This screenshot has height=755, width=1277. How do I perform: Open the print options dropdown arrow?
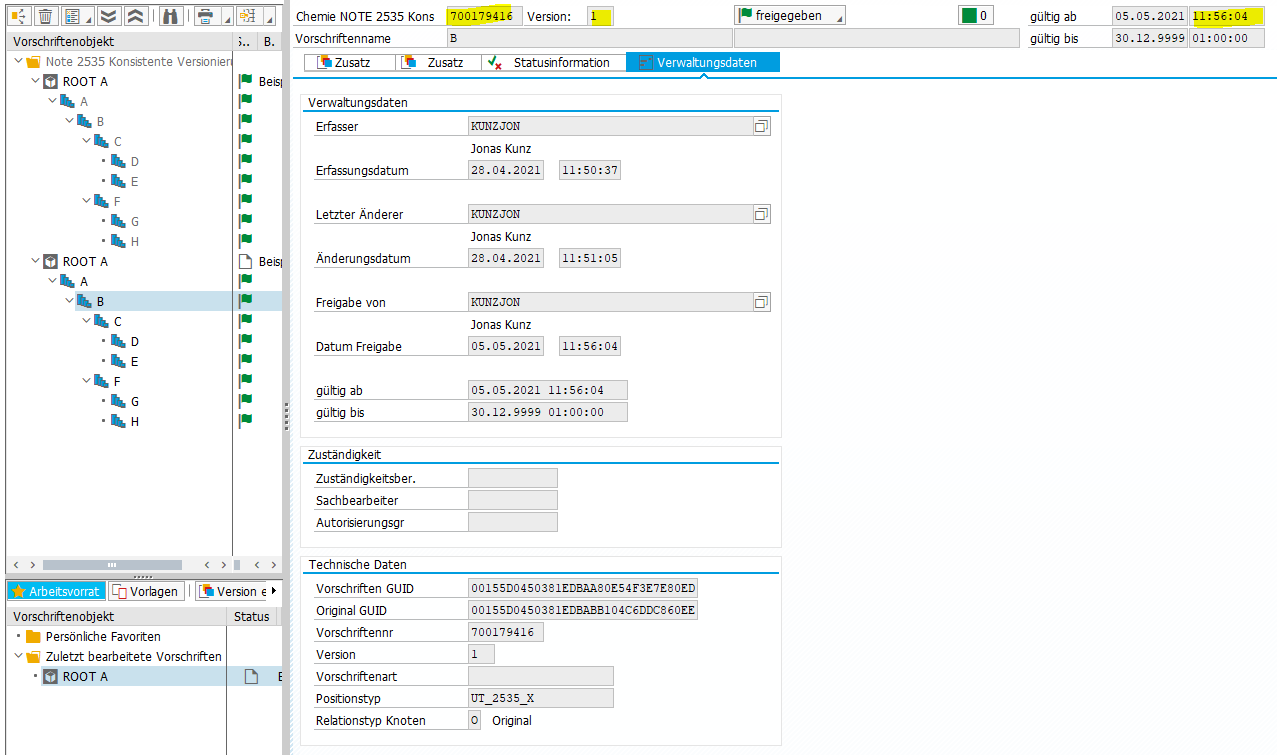click(x=225, y=18)
